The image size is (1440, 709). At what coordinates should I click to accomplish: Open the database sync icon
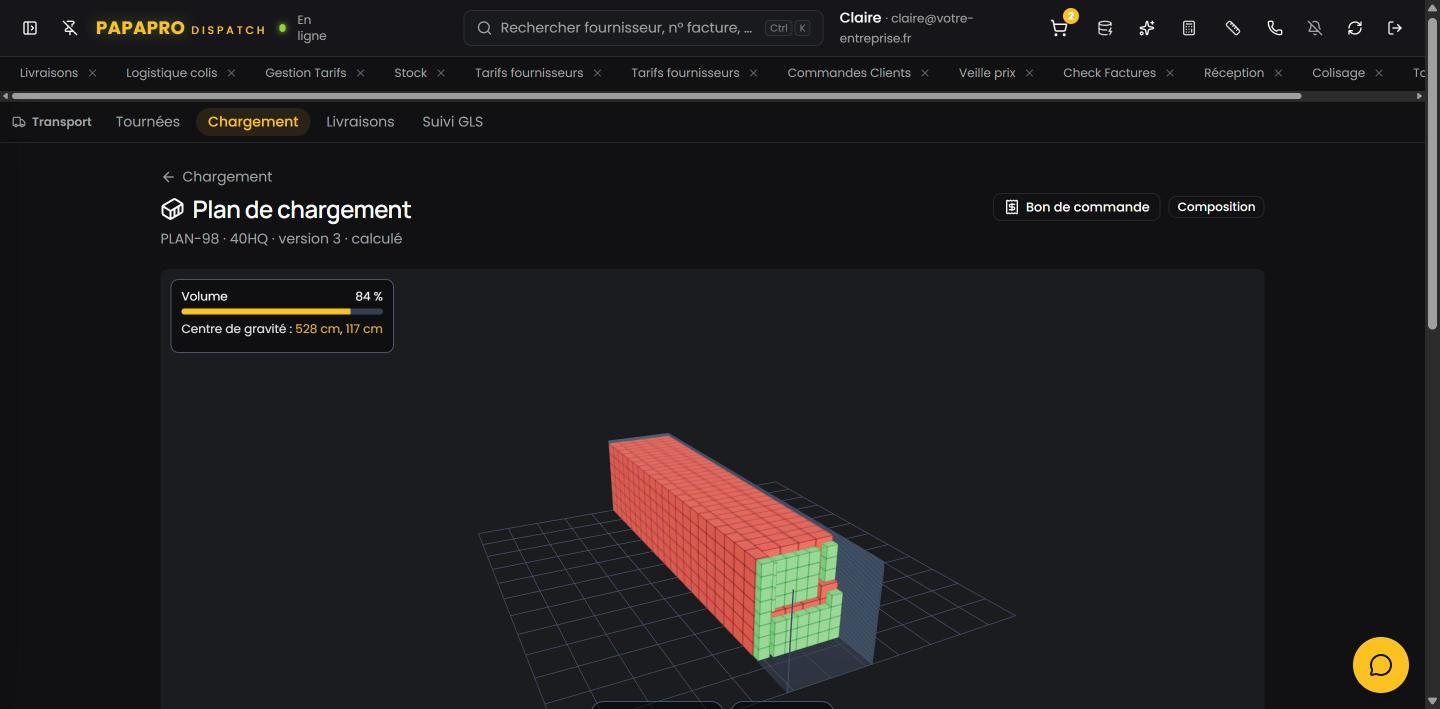(1105, 28)
